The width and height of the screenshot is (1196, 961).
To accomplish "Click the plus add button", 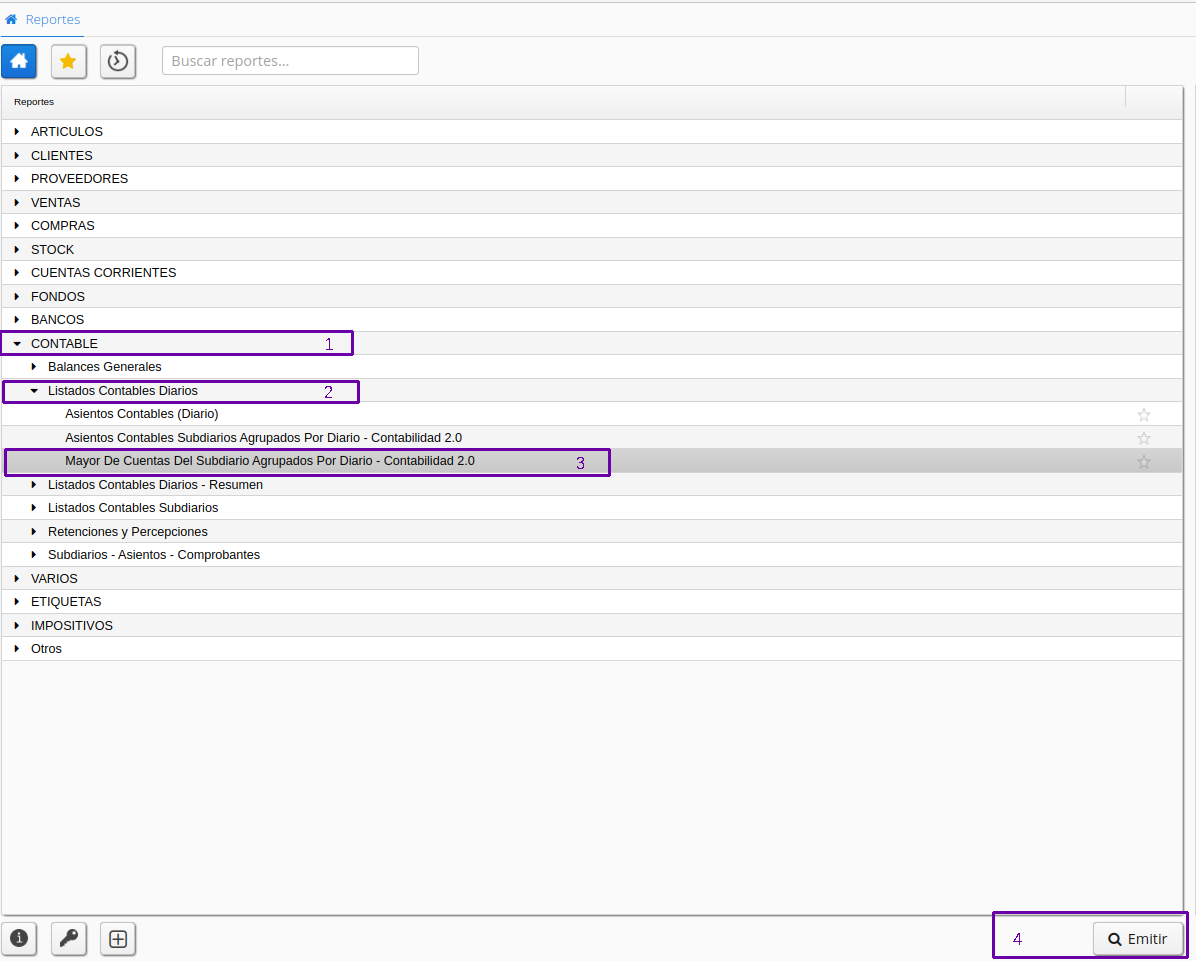I will click(x=117, y=938).
